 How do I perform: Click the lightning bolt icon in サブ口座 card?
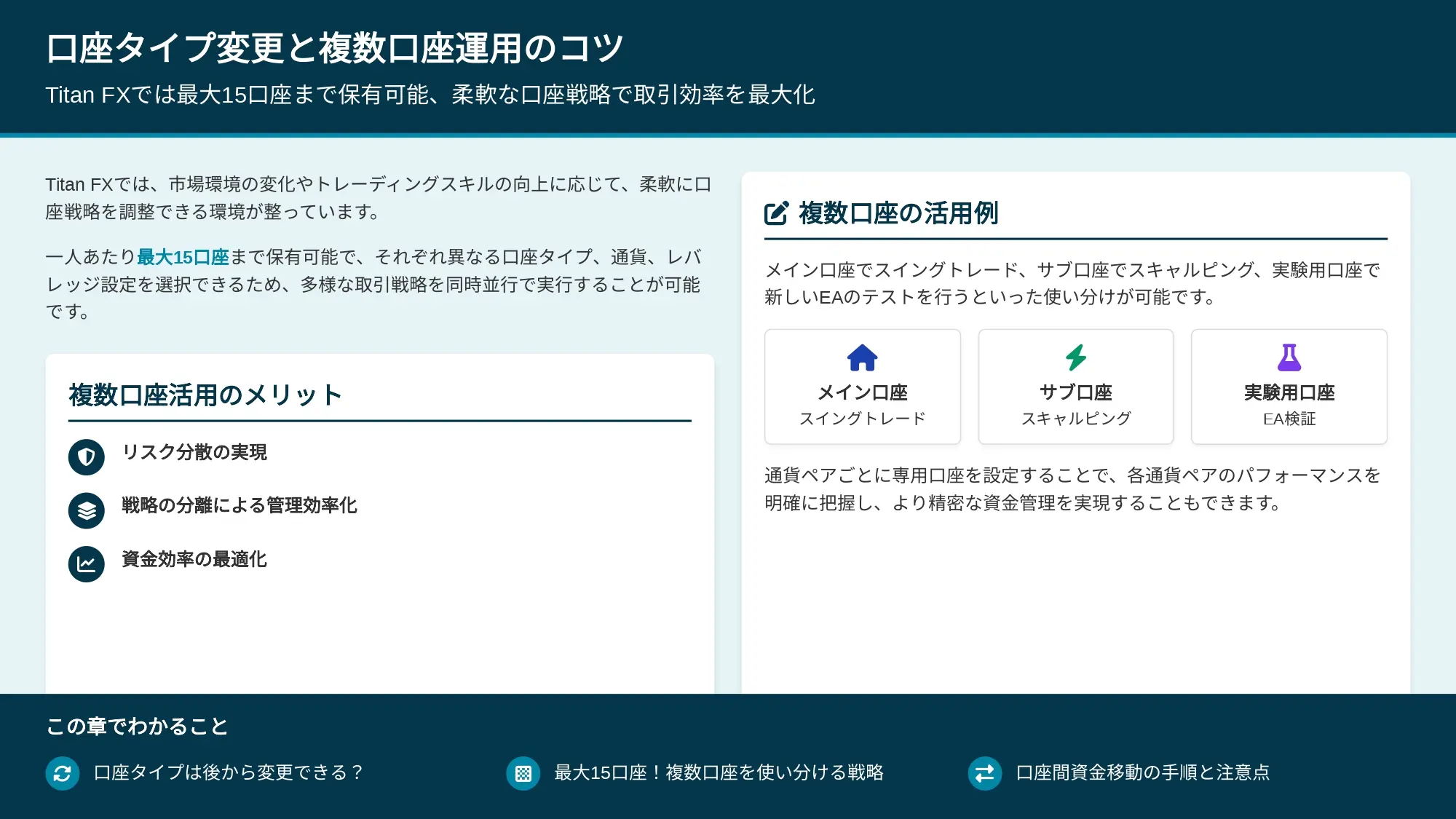1076,357
